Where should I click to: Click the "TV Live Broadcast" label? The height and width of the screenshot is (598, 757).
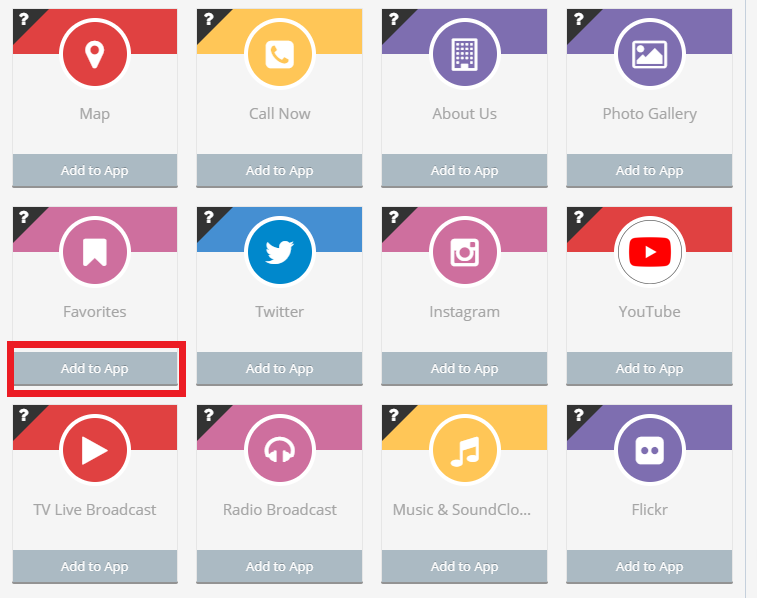click(x=95, y=510)
